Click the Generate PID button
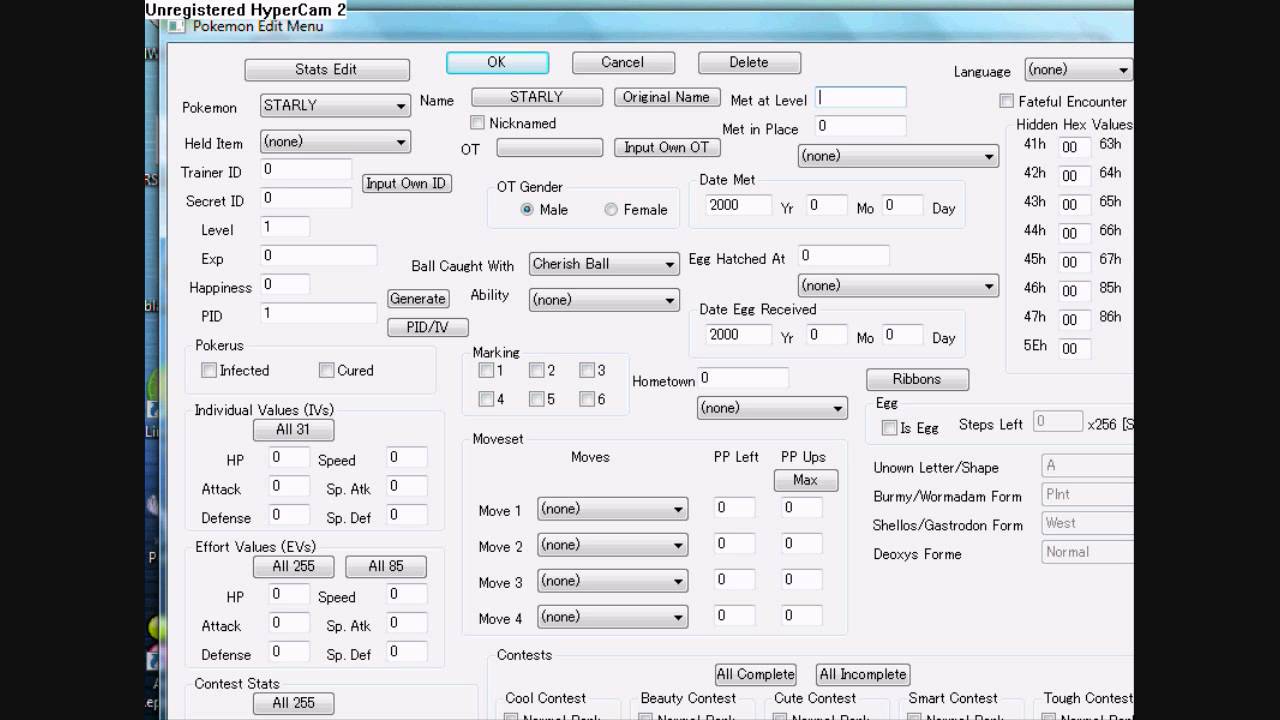Screen dimensions: 1280x720 pyautogui.click(x=418, y=298)
